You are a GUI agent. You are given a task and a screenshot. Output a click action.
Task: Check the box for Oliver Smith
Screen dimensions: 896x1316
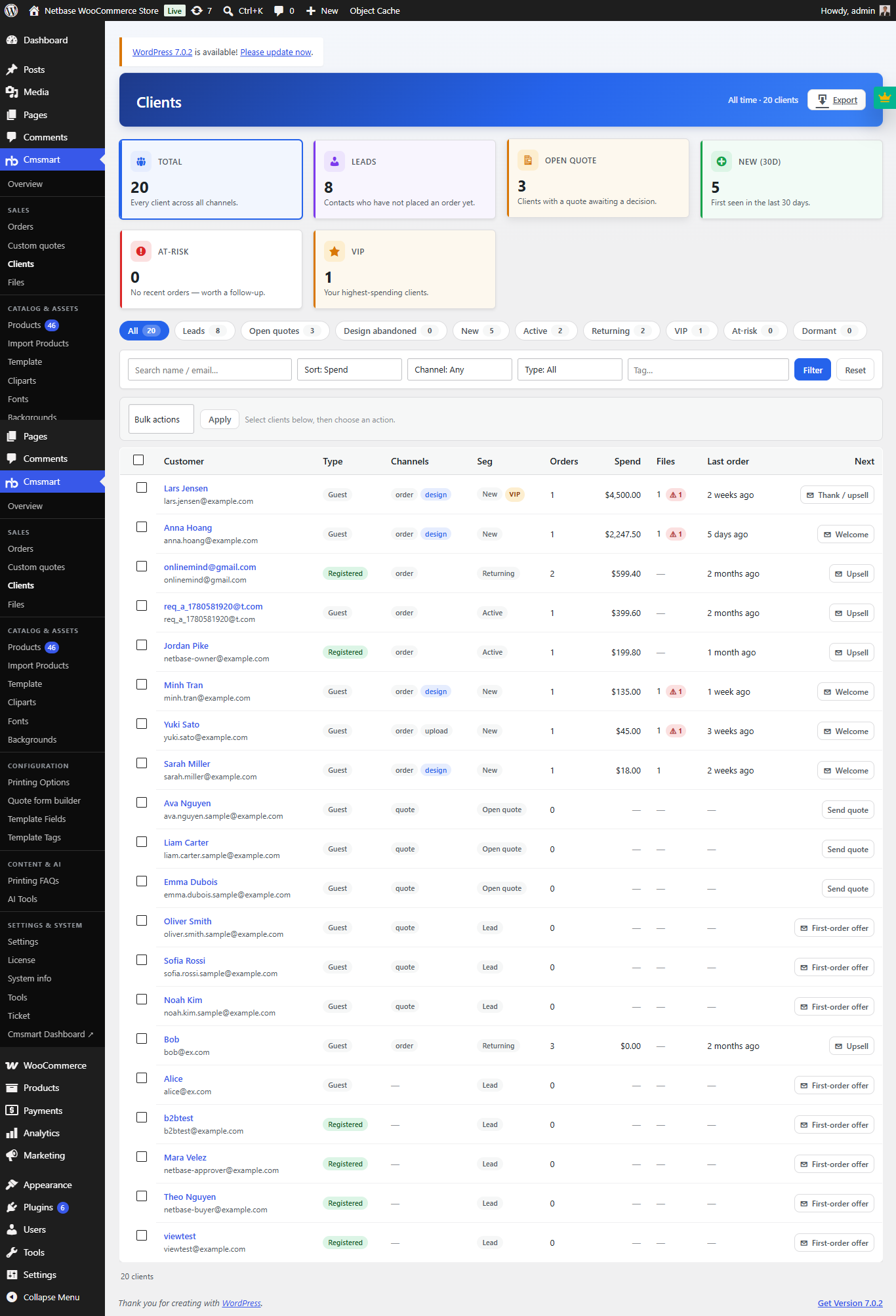(x=142, y=920)
